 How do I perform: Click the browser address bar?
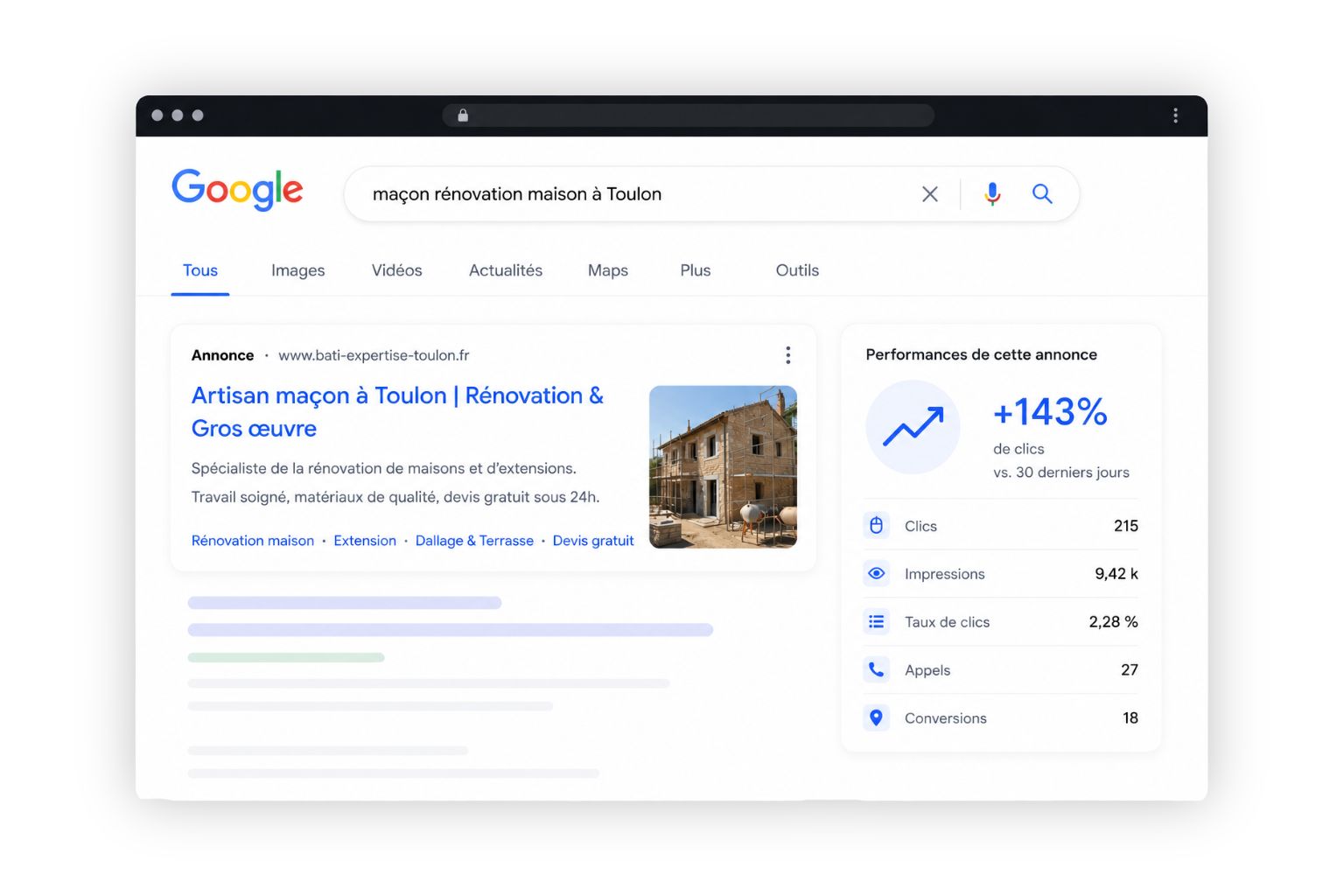(x=688, y=115)
